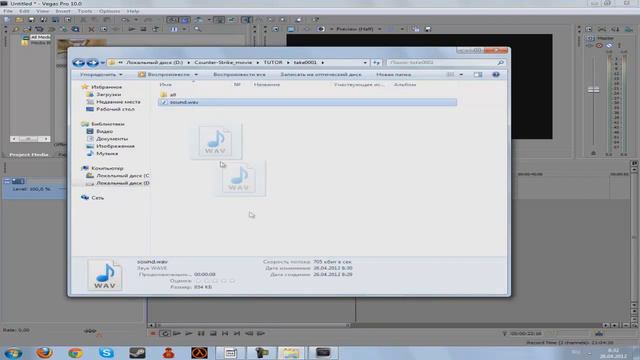Open the change view options dropdown

461,75
